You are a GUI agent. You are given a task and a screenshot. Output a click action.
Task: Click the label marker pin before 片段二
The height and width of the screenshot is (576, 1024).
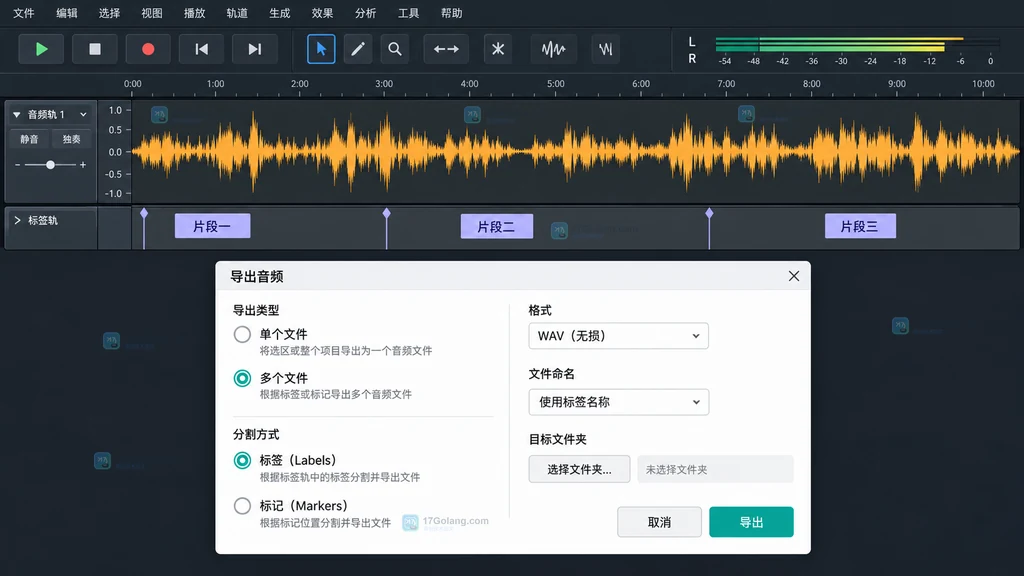click(x=387, y=214)
